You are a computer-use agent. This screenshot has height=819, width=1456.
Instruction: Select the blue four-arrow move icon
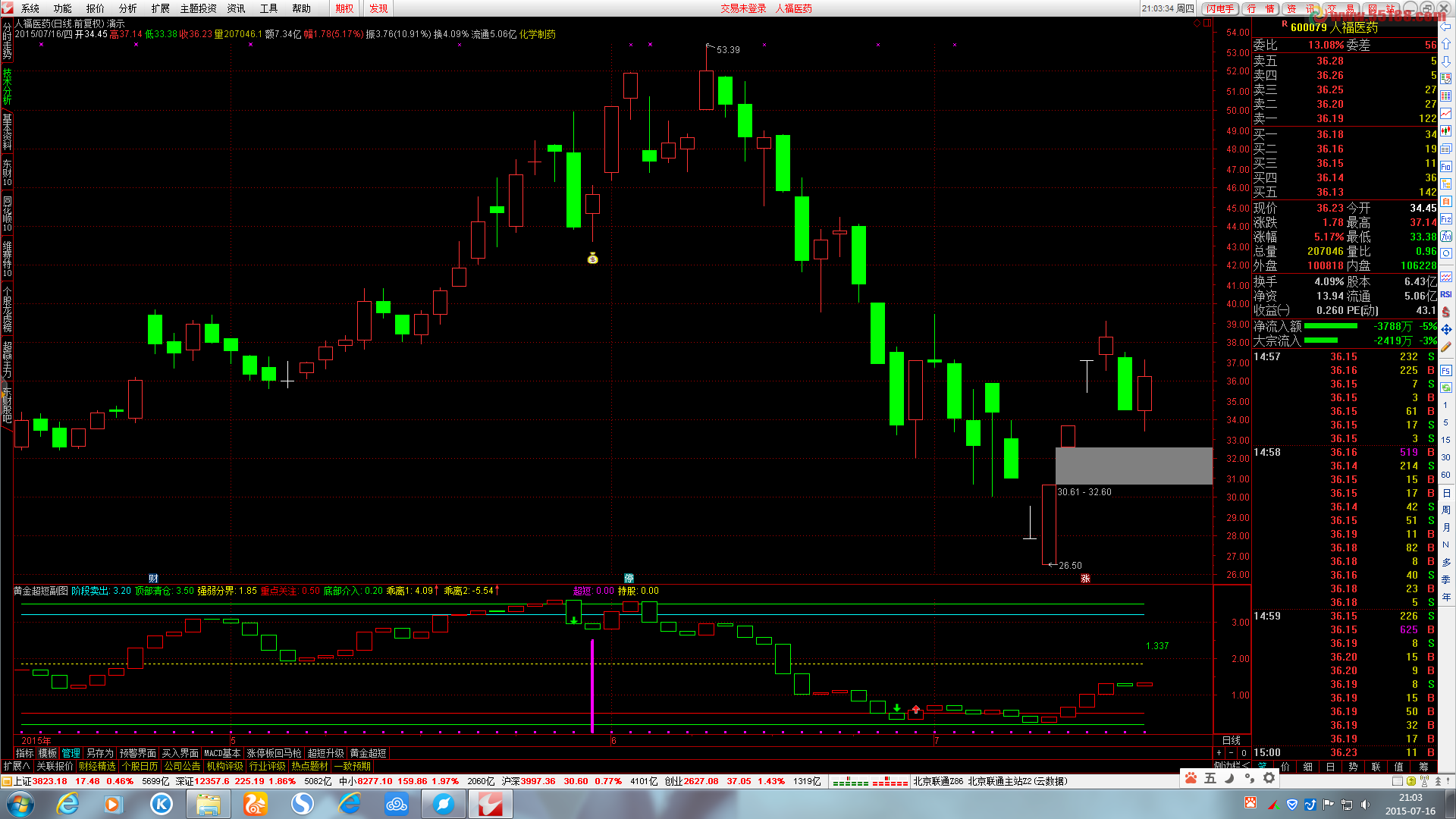[x=1446, y=328]
